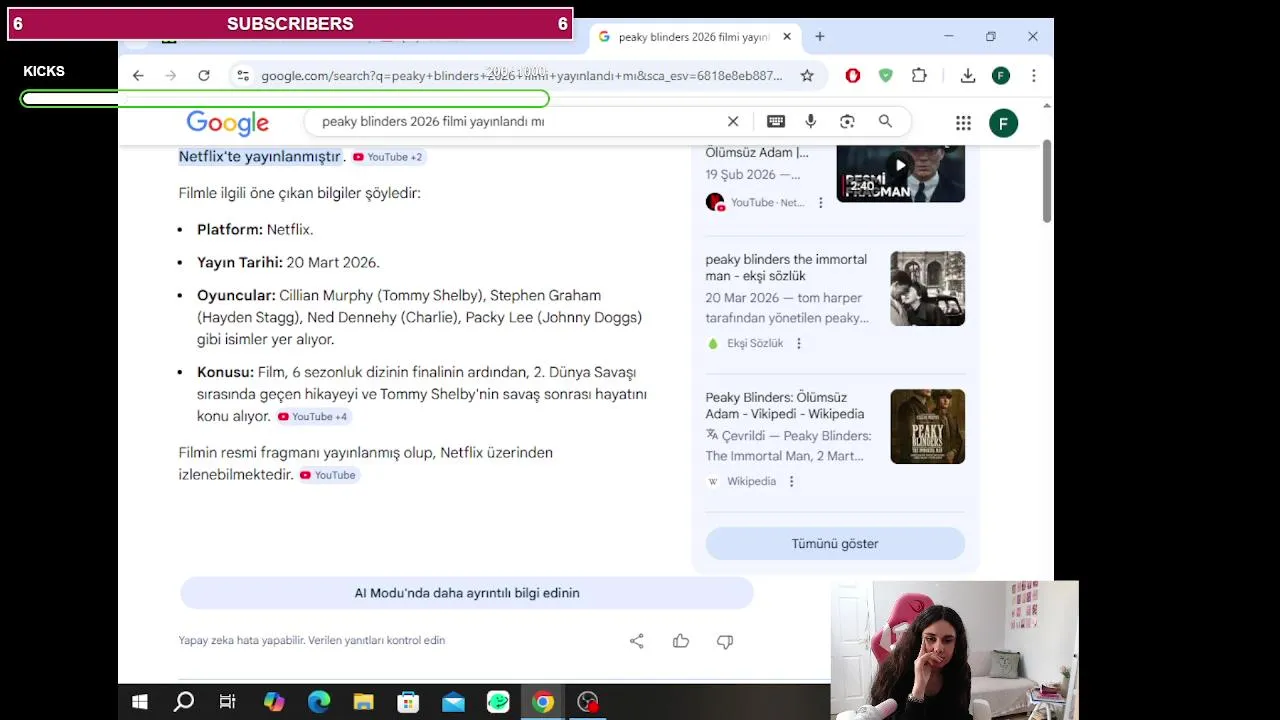Open options for the Wikipedia result
Viewport: 1280px width, 720px height.
(791, 481)
